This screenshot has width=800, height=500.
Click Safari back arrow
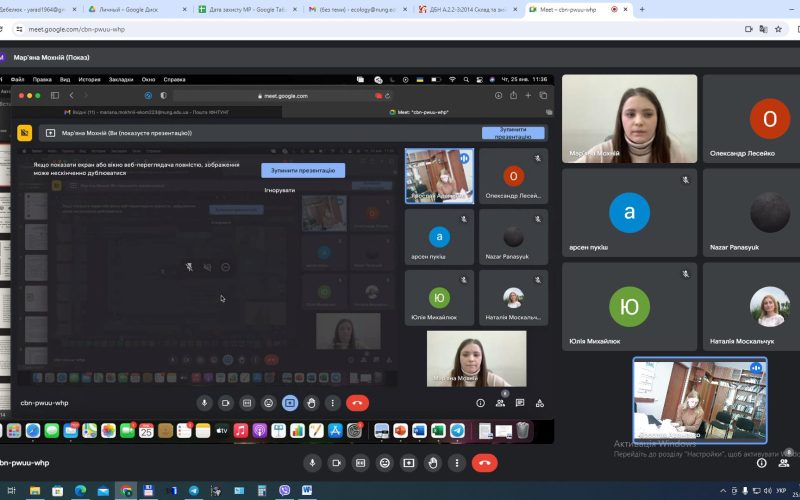click(71, 95)
